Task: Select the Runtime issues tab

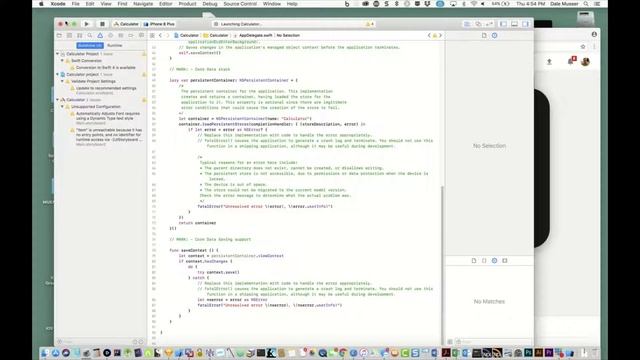Action: (115, 46)
